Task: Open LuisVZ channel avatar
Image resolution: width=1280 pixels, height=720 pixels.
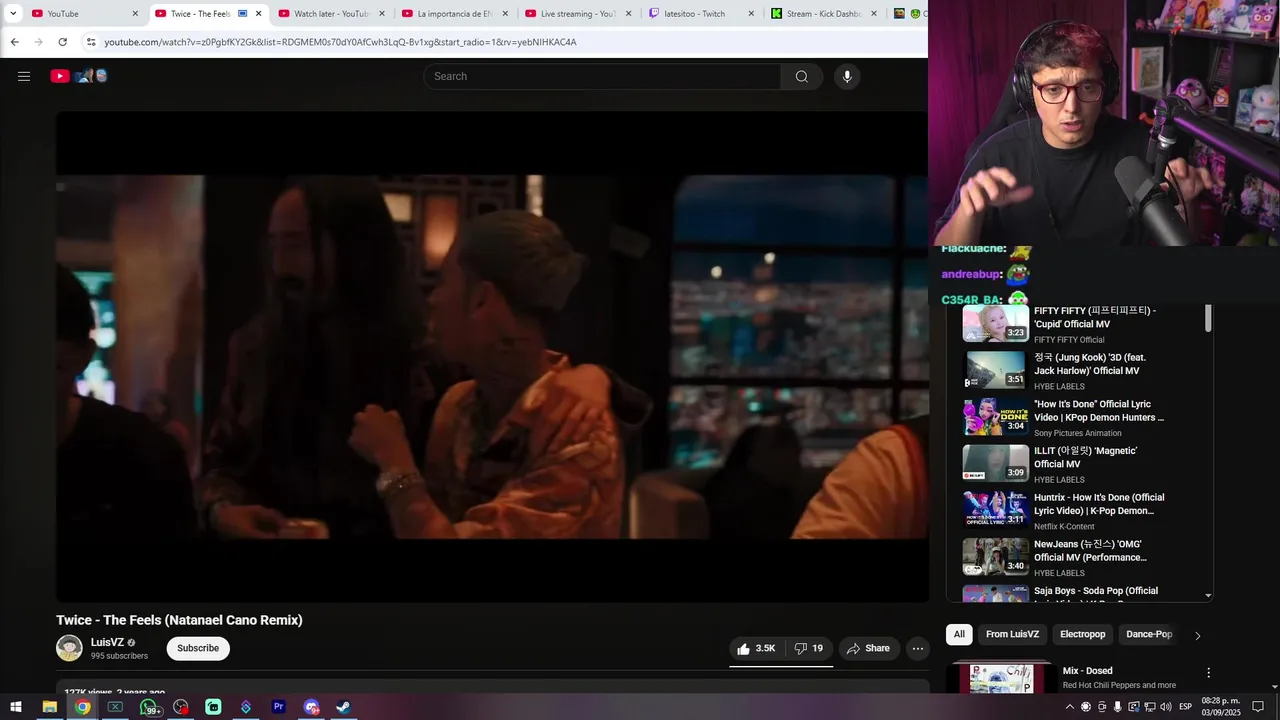Action: click(x=69, y=648)
